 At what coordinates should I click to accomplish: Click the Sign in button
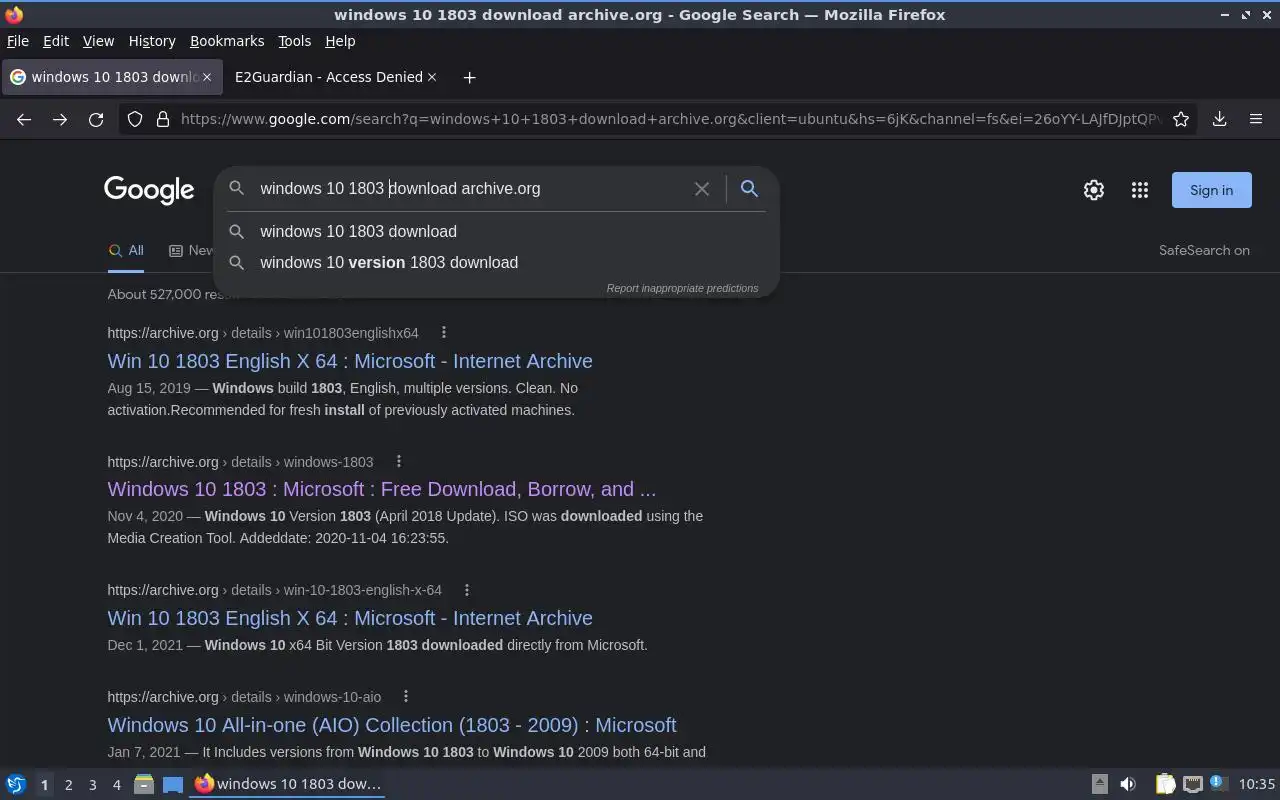(x=1211, y=190)
